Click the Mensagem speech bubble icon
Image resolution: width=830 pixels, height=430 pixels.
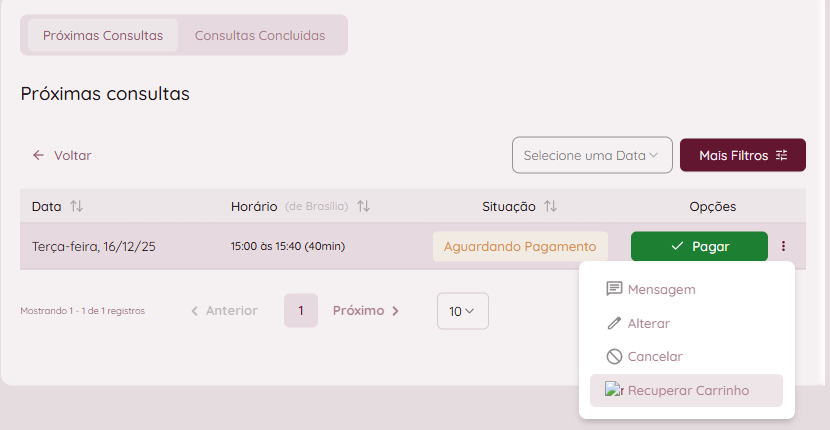coord(615,289)
